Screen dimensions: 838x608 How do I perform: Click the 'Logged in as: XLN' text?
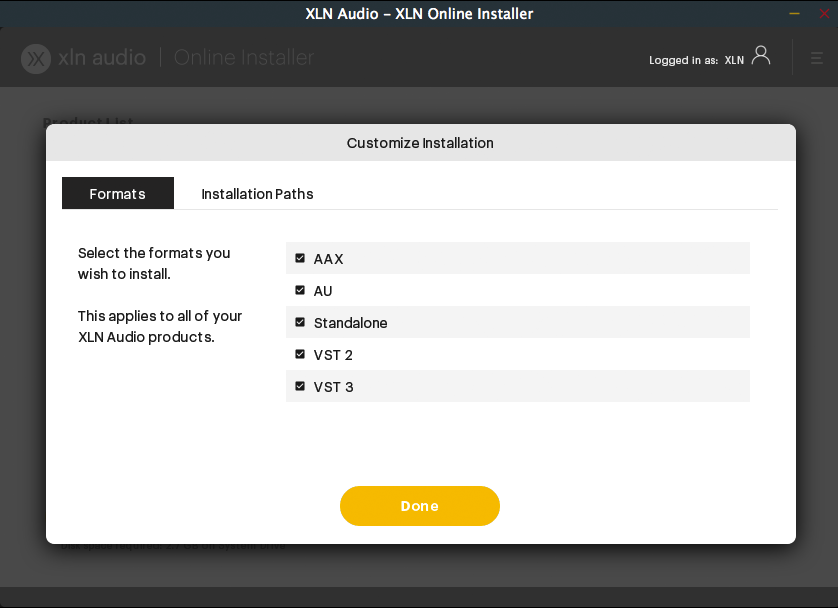696,60
